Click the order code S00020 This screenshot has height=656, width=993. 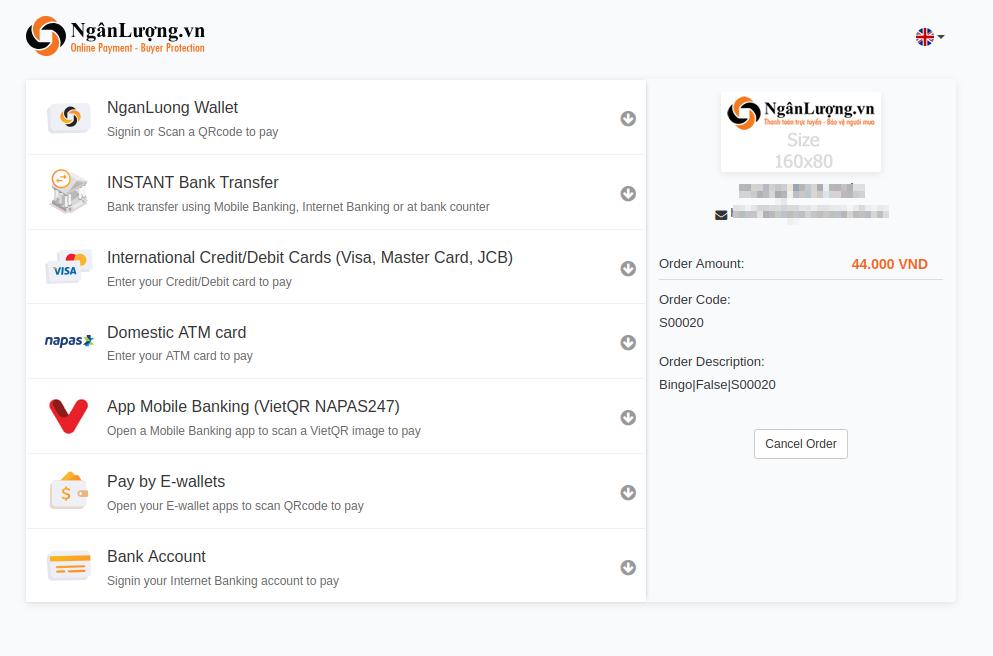(x=681, y=323)
